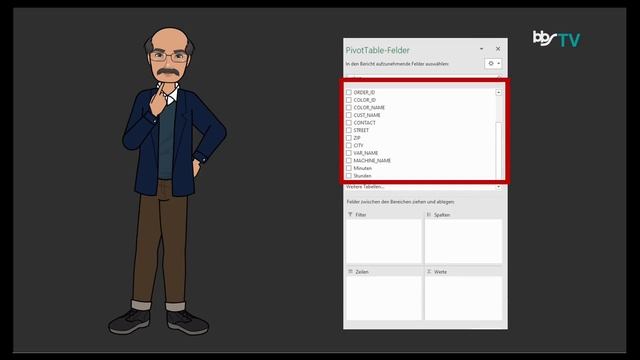The height and width of the screenshot is (360, 640).
Task: Check the COLOR_ID field checkbox
Action: point(349,100)
